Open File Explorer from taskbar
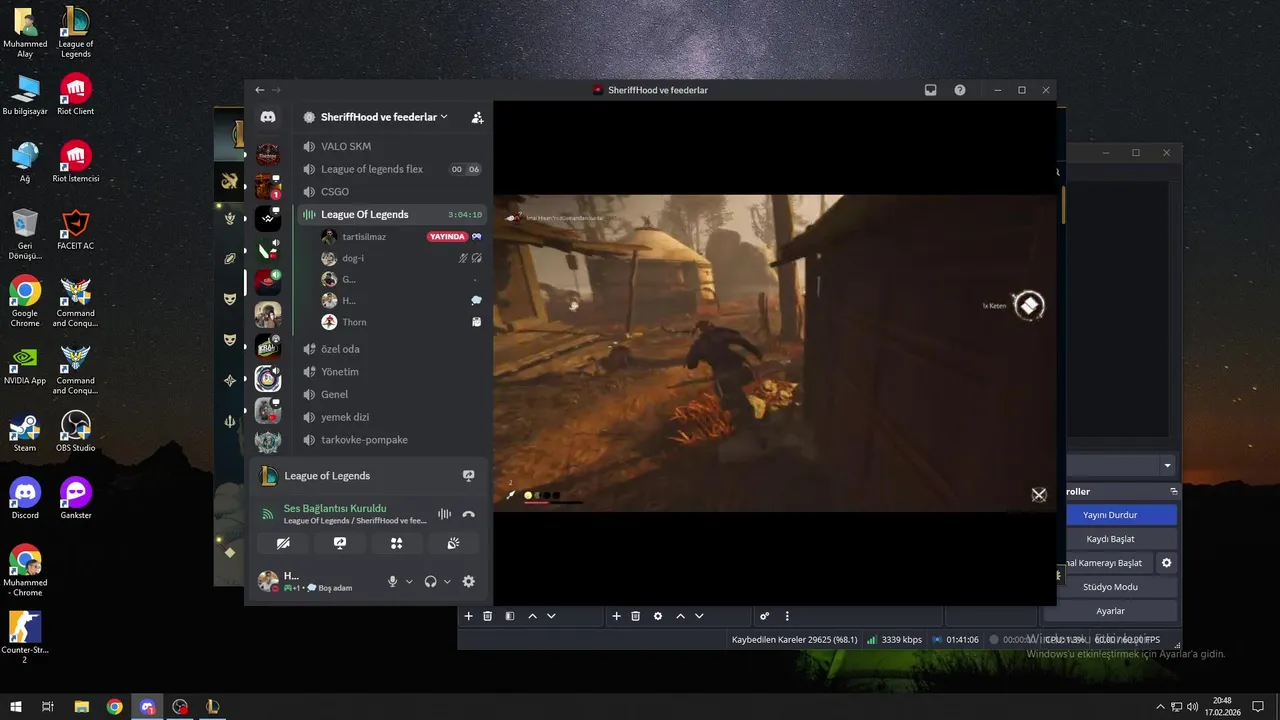The image size is (1280, 720). [x=82, y=707]
